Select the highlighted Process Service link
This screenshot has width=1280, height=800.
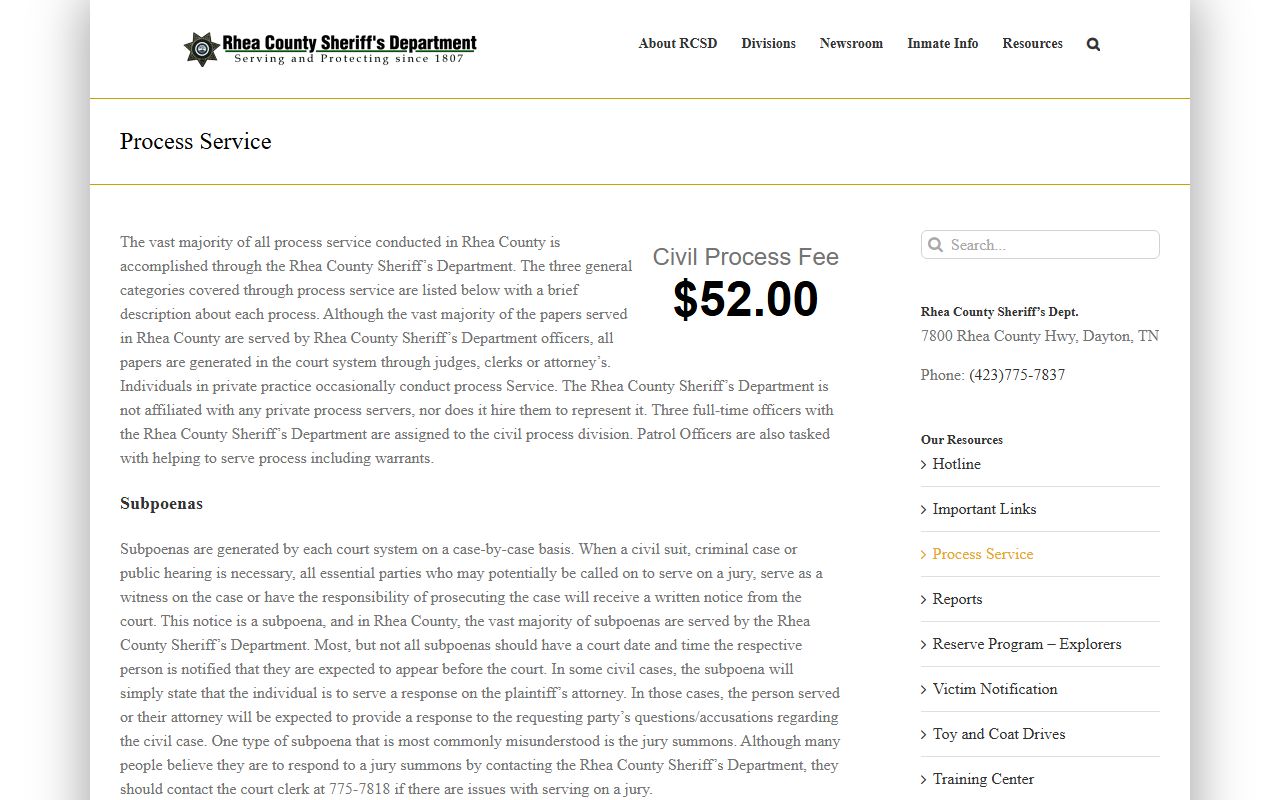click(x=982, y=554)
